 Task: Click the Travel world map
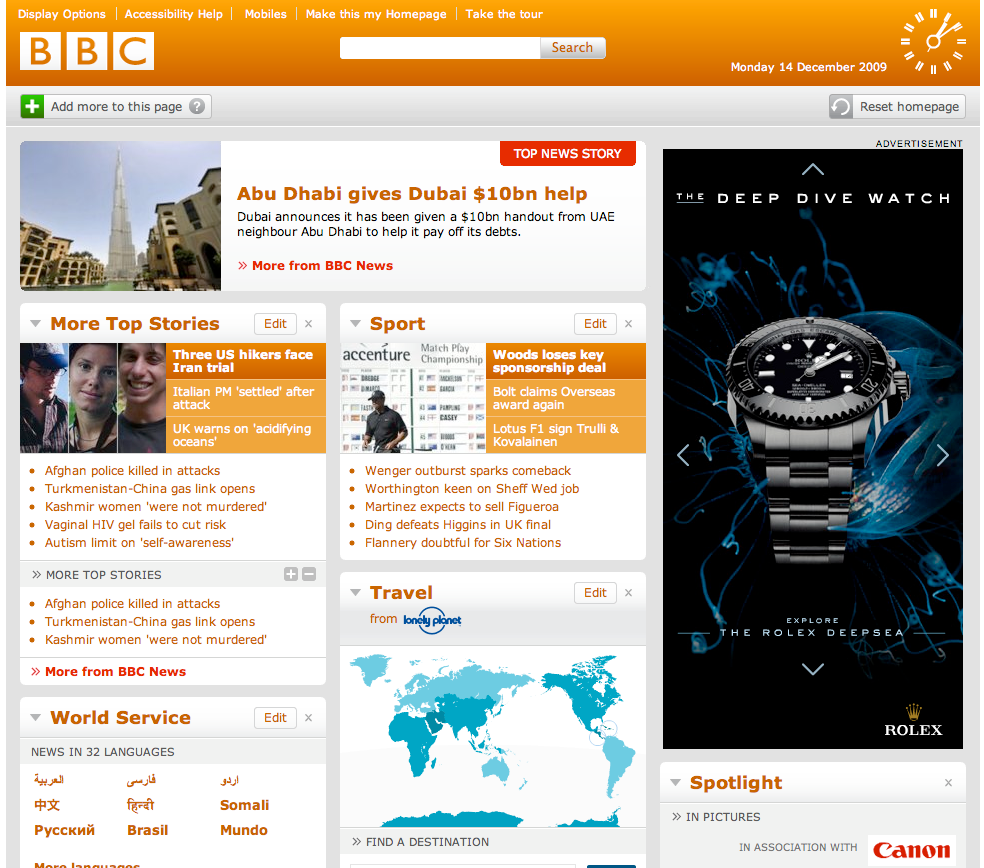coord(493,739)
